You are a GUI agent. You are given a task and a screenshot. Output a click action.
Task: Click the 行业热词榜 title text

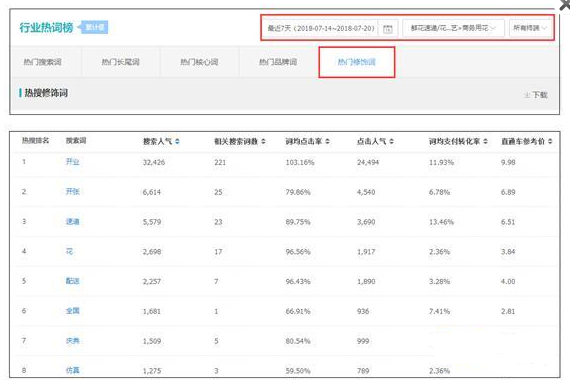pyautogui.click(x=46, y=28)
